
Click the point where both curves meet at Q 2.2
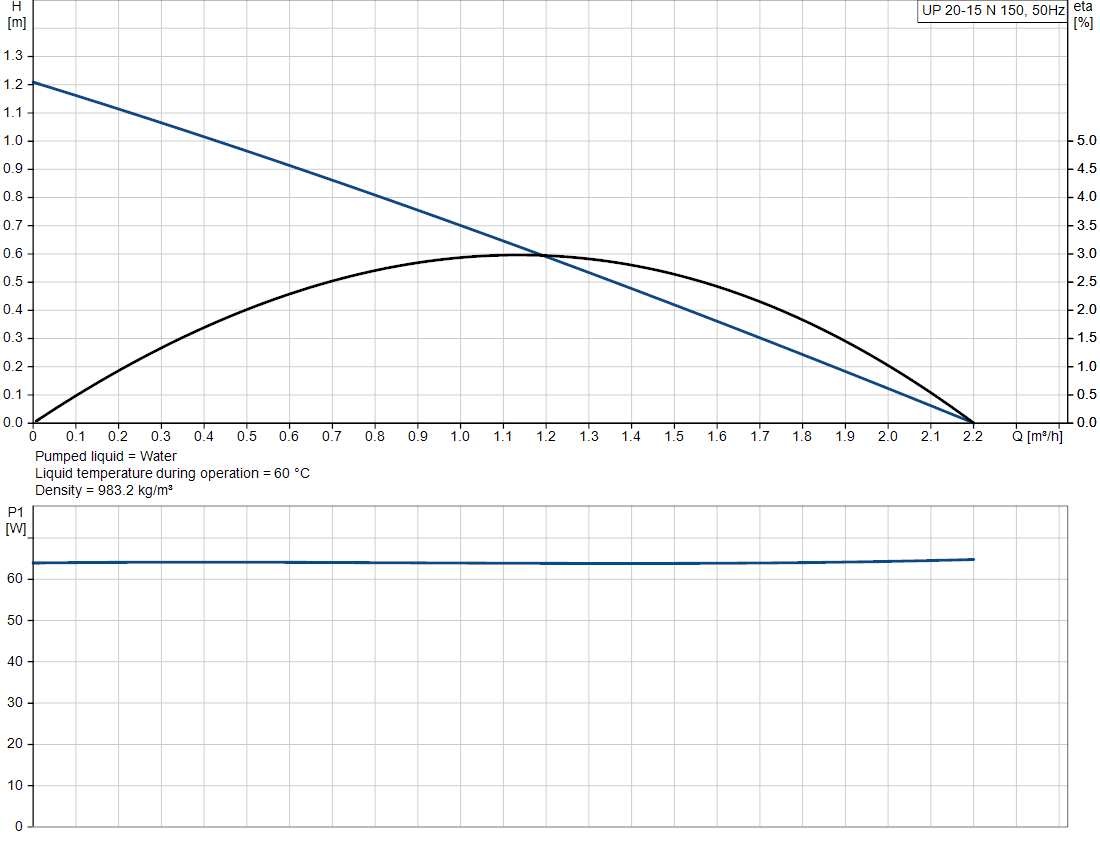(x=973, y=422)
